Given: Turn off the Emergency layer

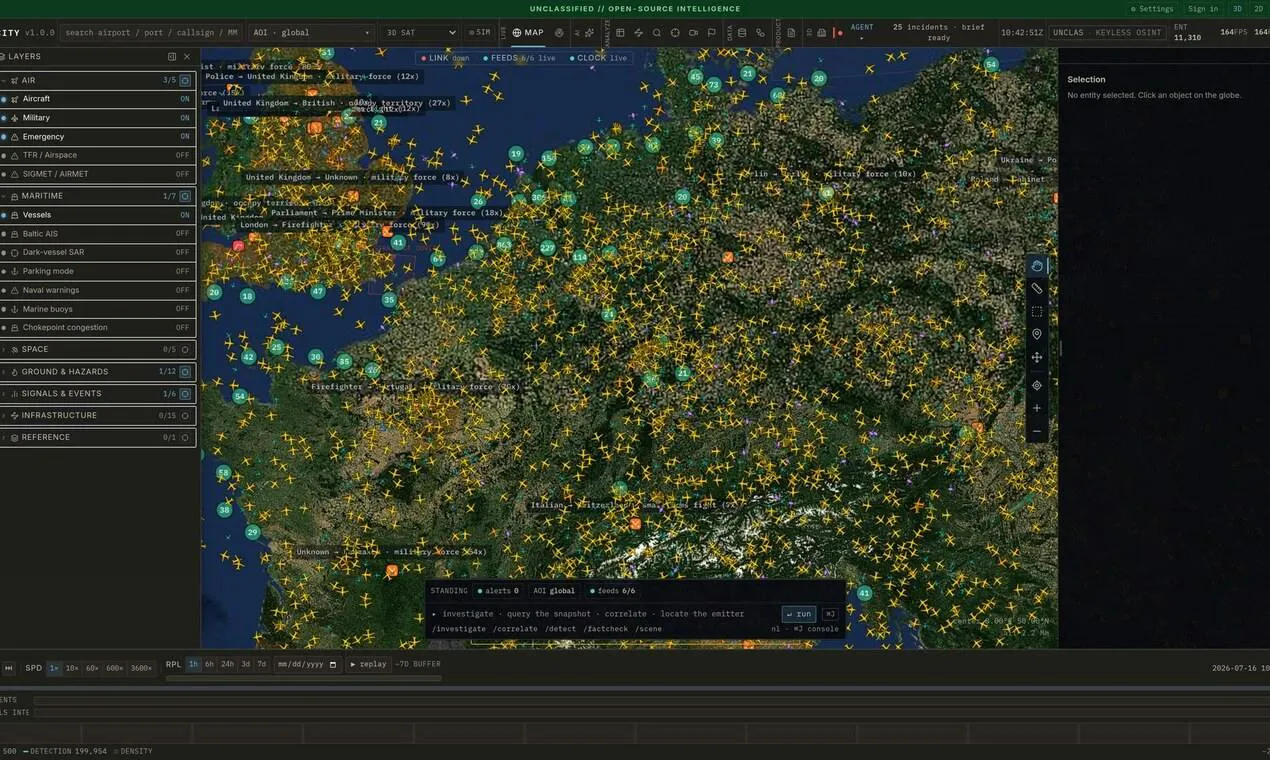Looking at the screenshot, I should click(97, 137).
